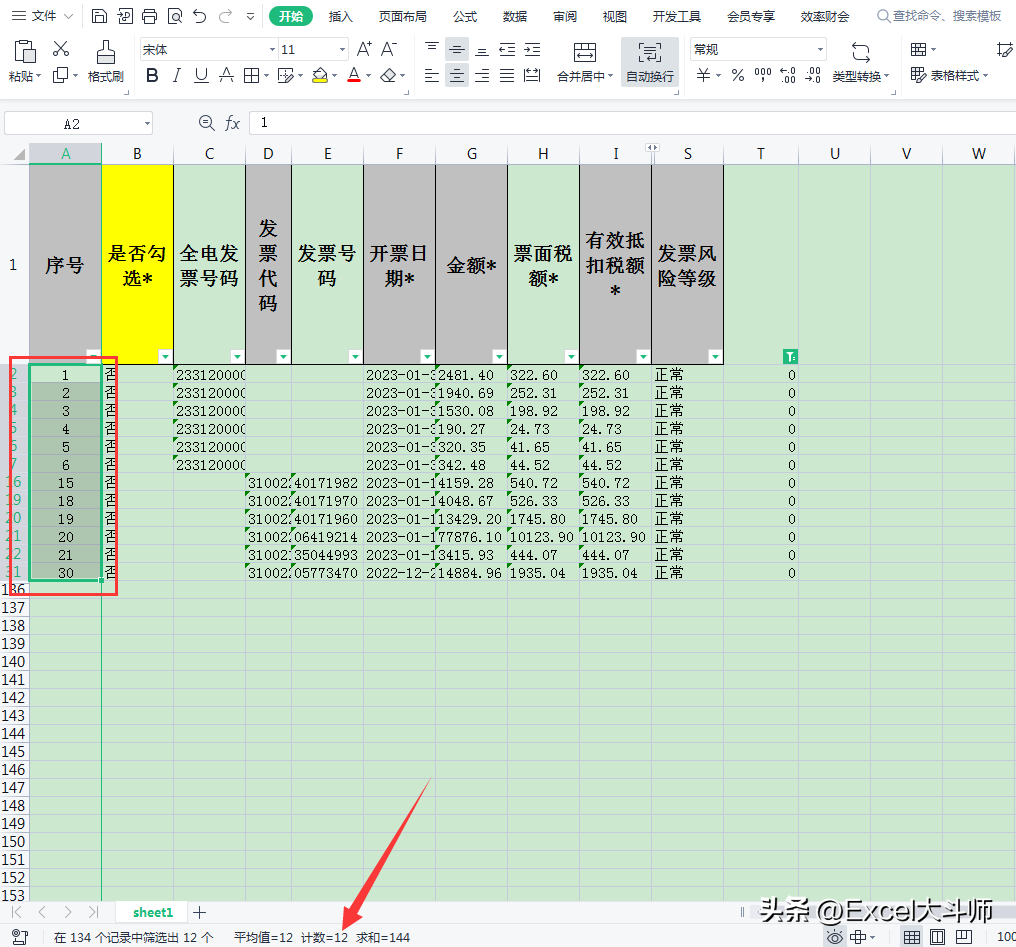Click the Cut scissors icon
The width and height of the screenshot is (1016, 947).
pos(61,49)
